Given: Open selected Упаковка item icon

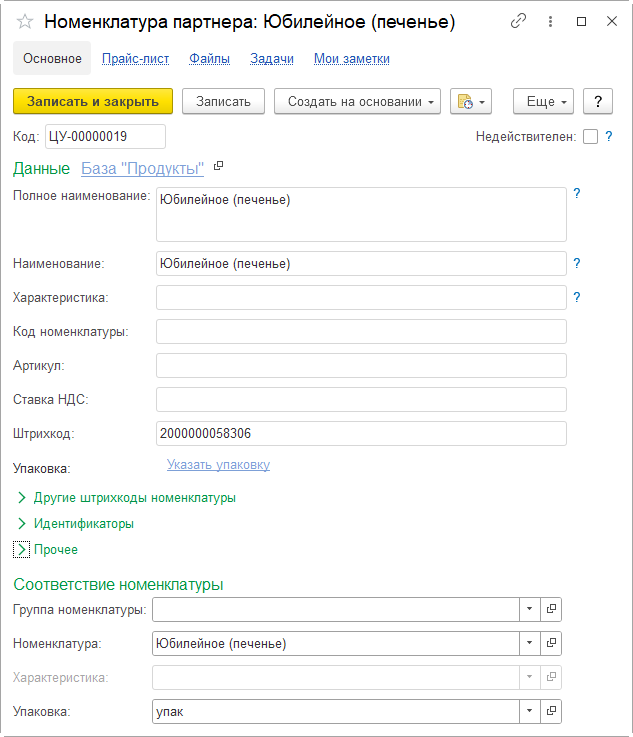Looking at the screenshot, I should click(x=551, y=711).
